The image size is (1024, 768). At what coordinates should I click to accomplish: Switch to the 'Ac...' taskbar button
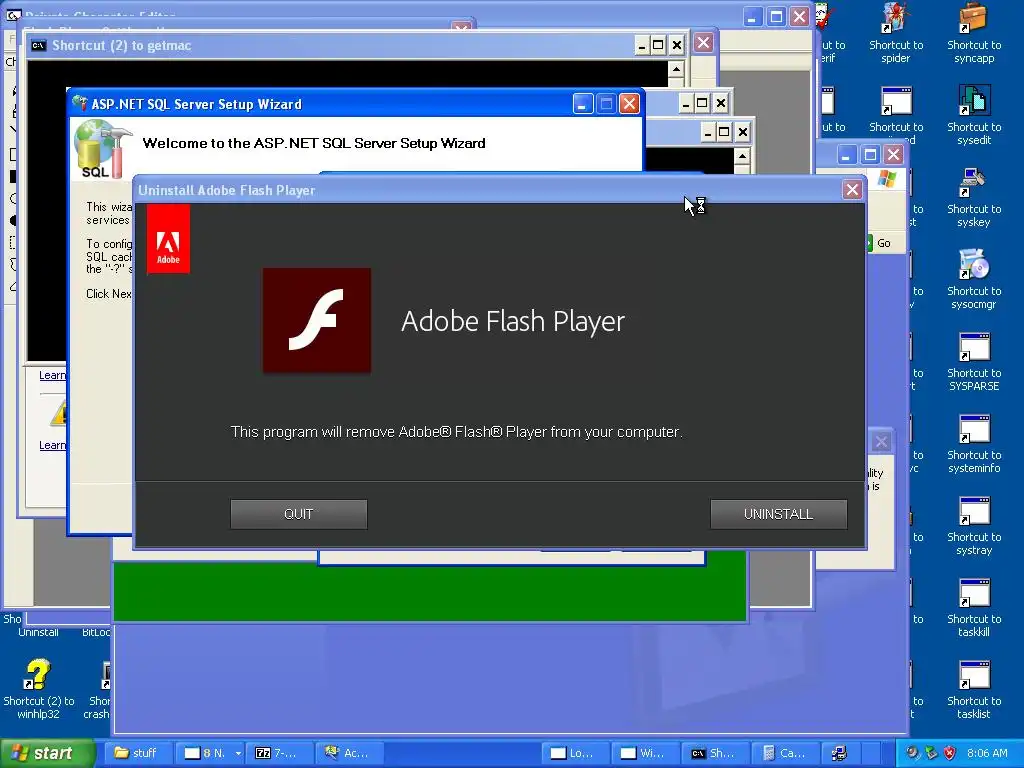[x=349, y=754]
